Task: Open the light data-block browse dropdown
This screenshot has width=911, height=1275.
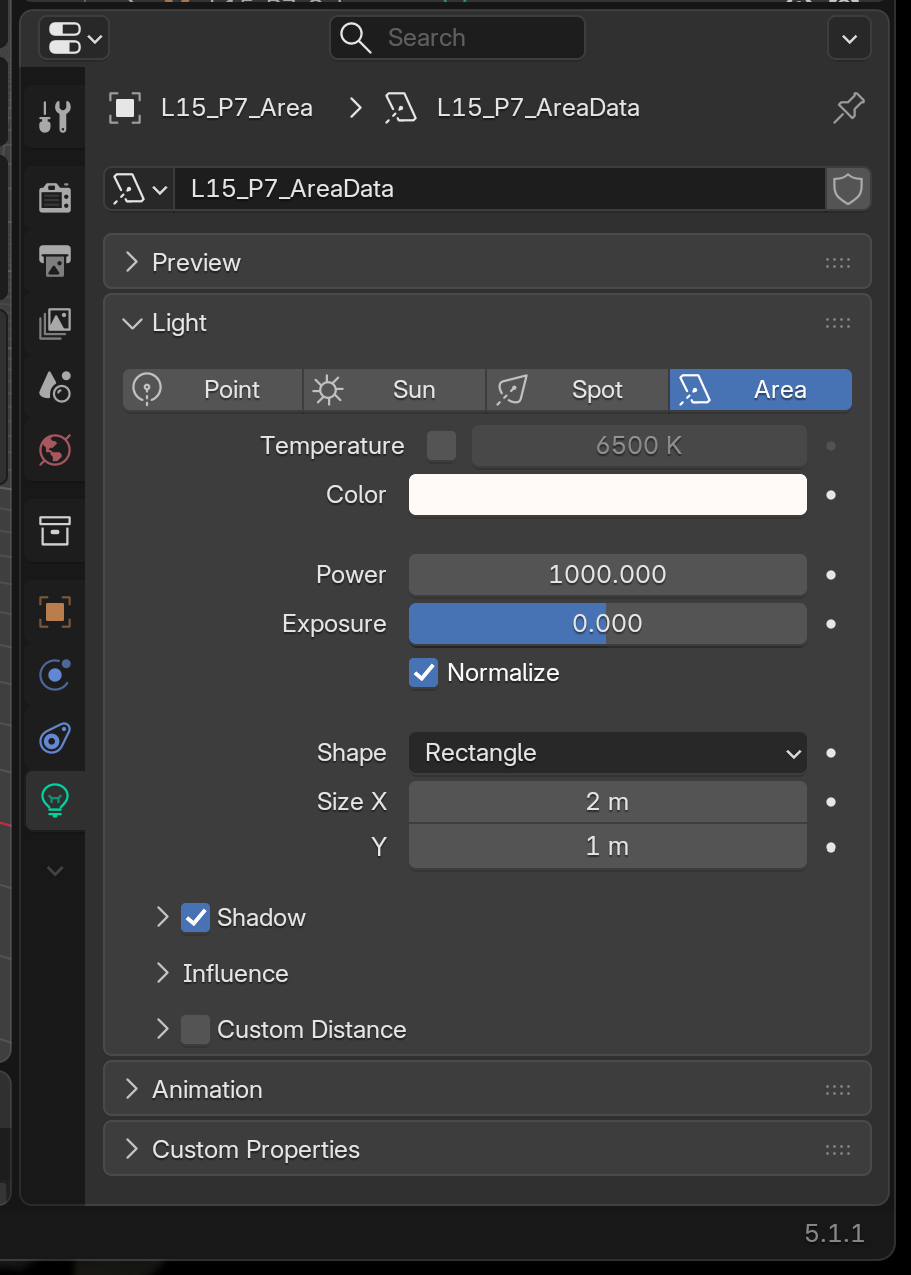Action: 139,188
